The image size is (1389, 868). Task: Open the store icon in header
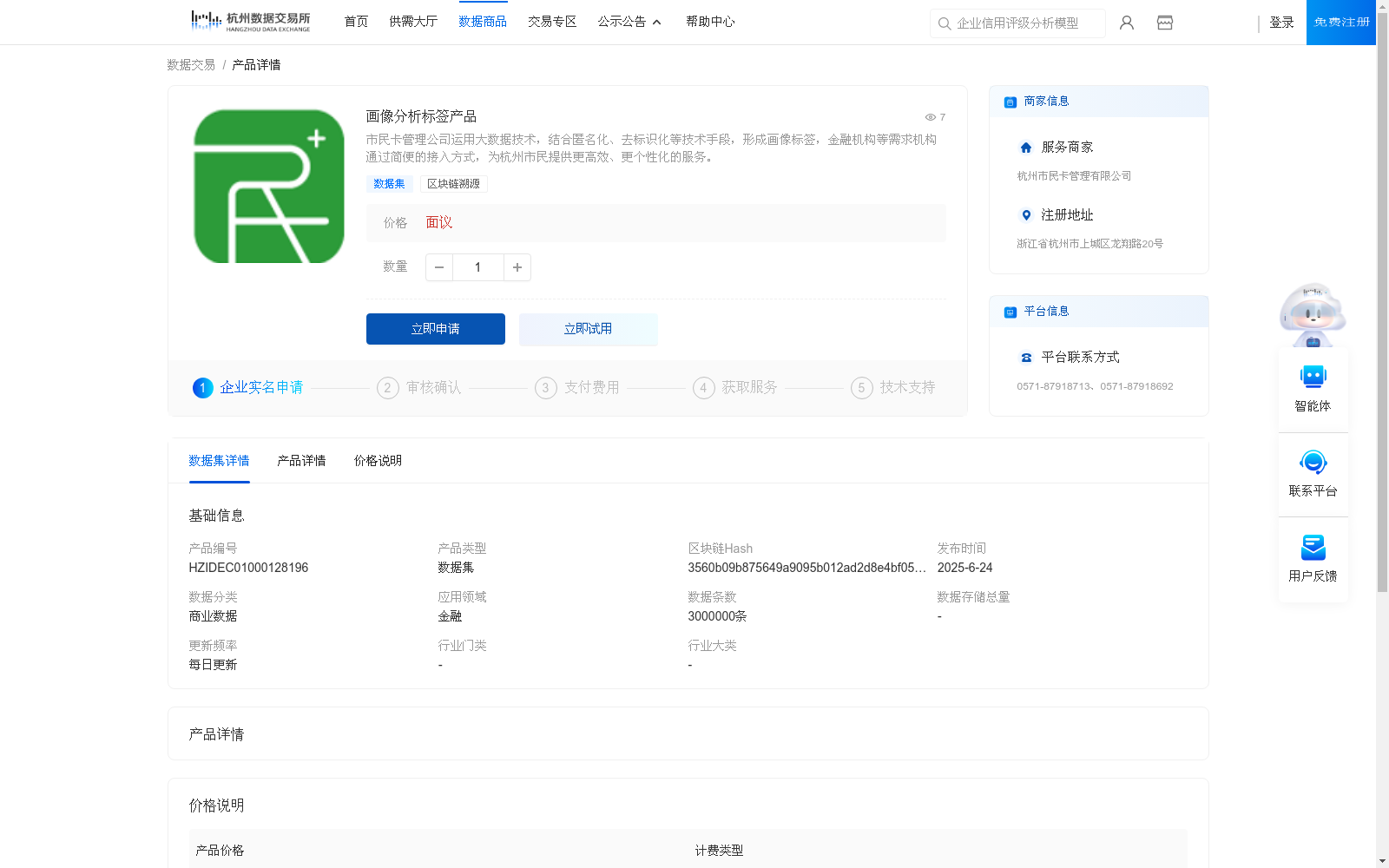pos(1165,23)
